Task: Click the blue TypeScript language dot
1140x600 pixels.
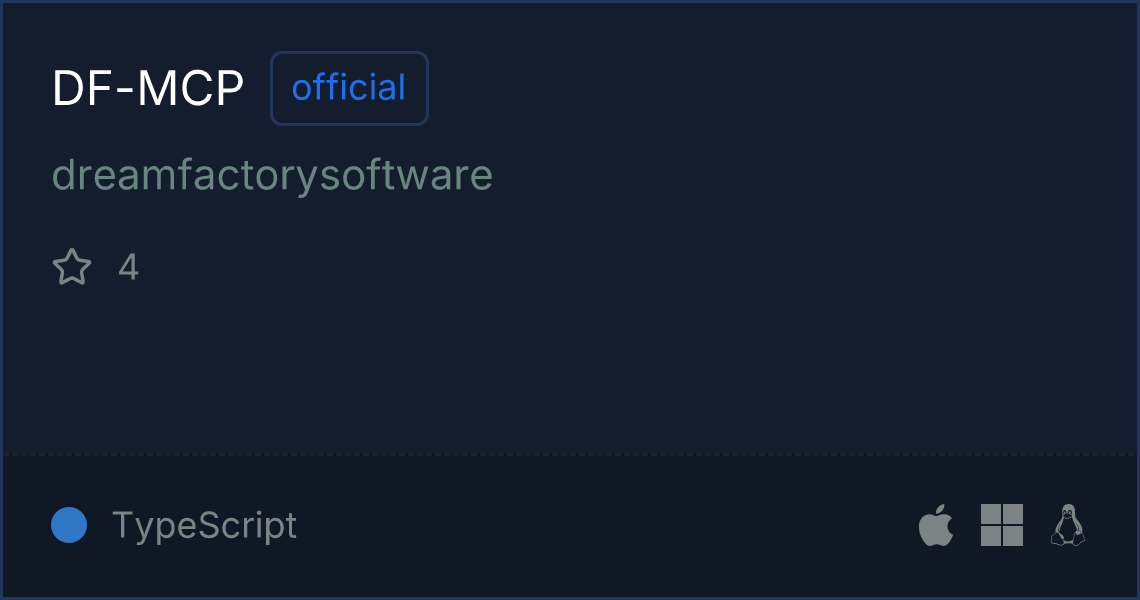Action: [x=69, y=525]
